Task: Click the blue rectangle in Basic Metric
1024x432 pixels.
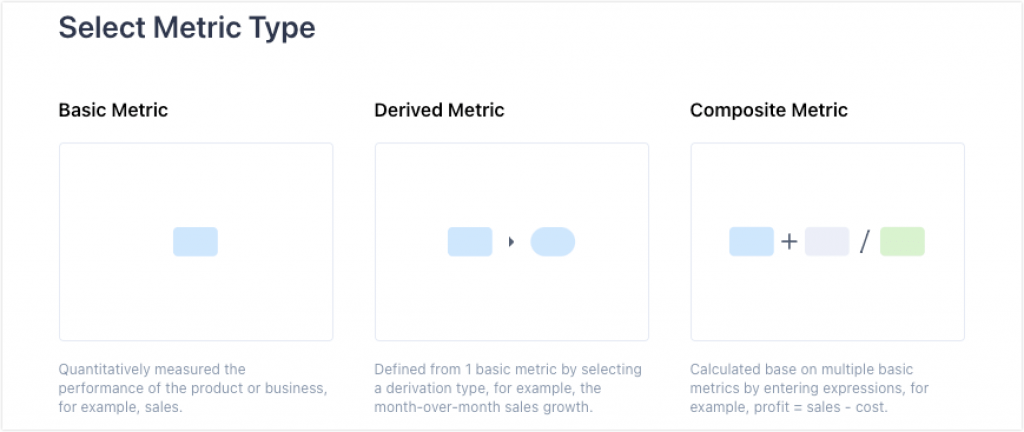Action: 195,241
